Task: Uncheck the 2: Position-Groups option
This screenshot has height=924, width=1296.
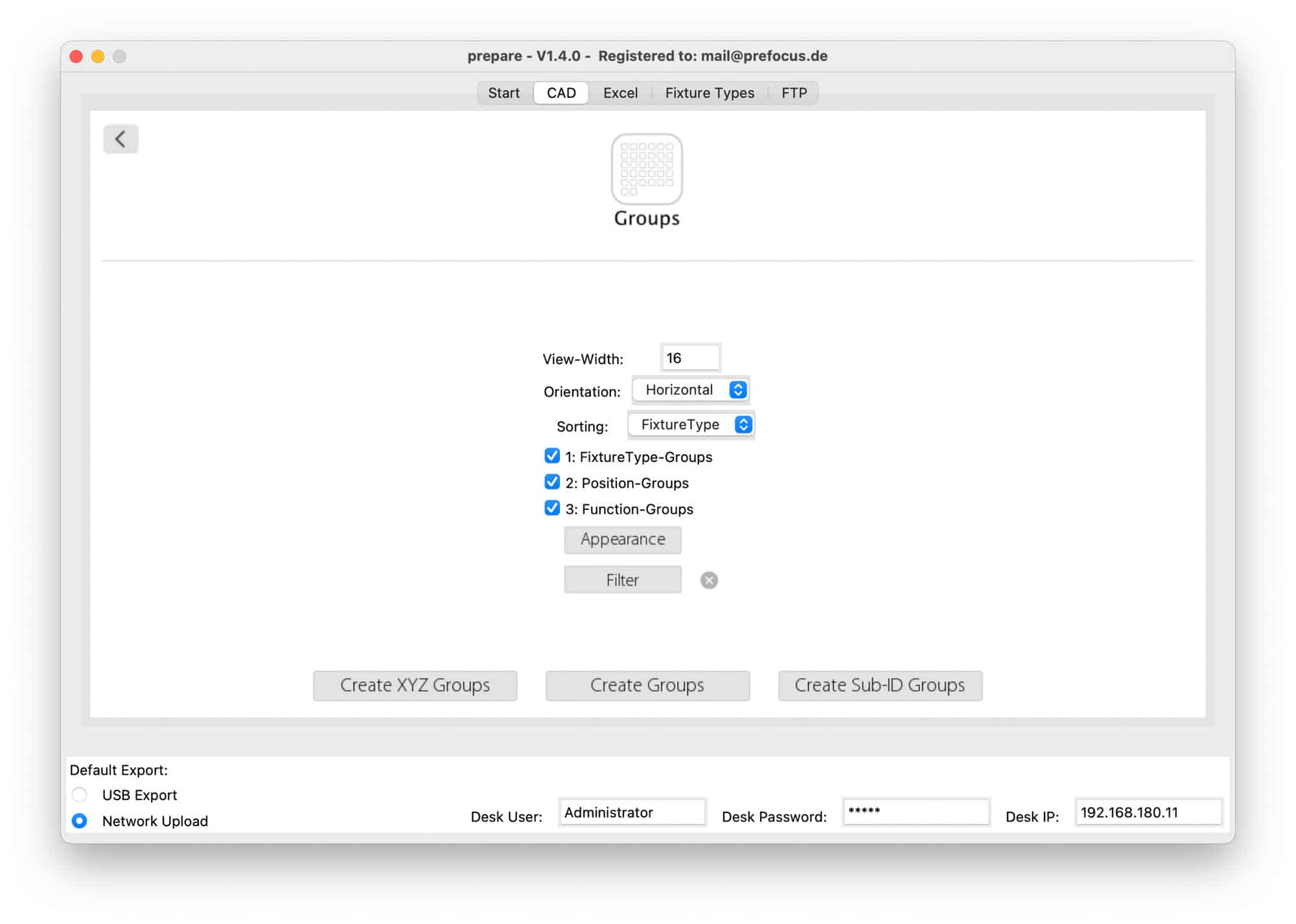Action: [552, 482]
